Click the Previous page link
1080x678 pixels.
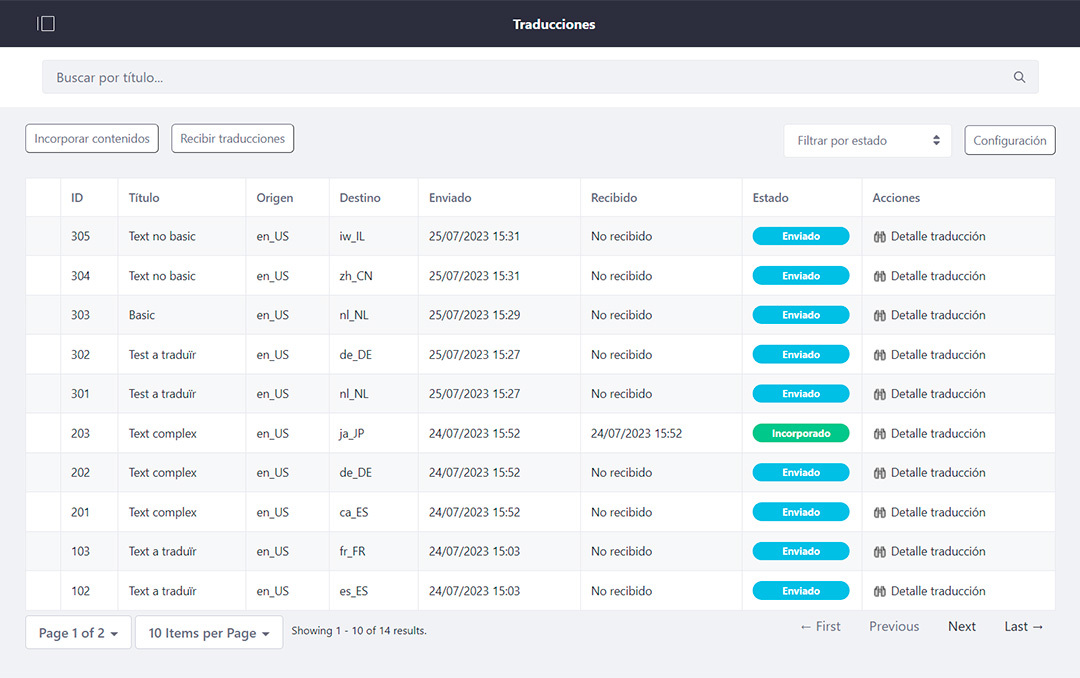click(894, 626)
